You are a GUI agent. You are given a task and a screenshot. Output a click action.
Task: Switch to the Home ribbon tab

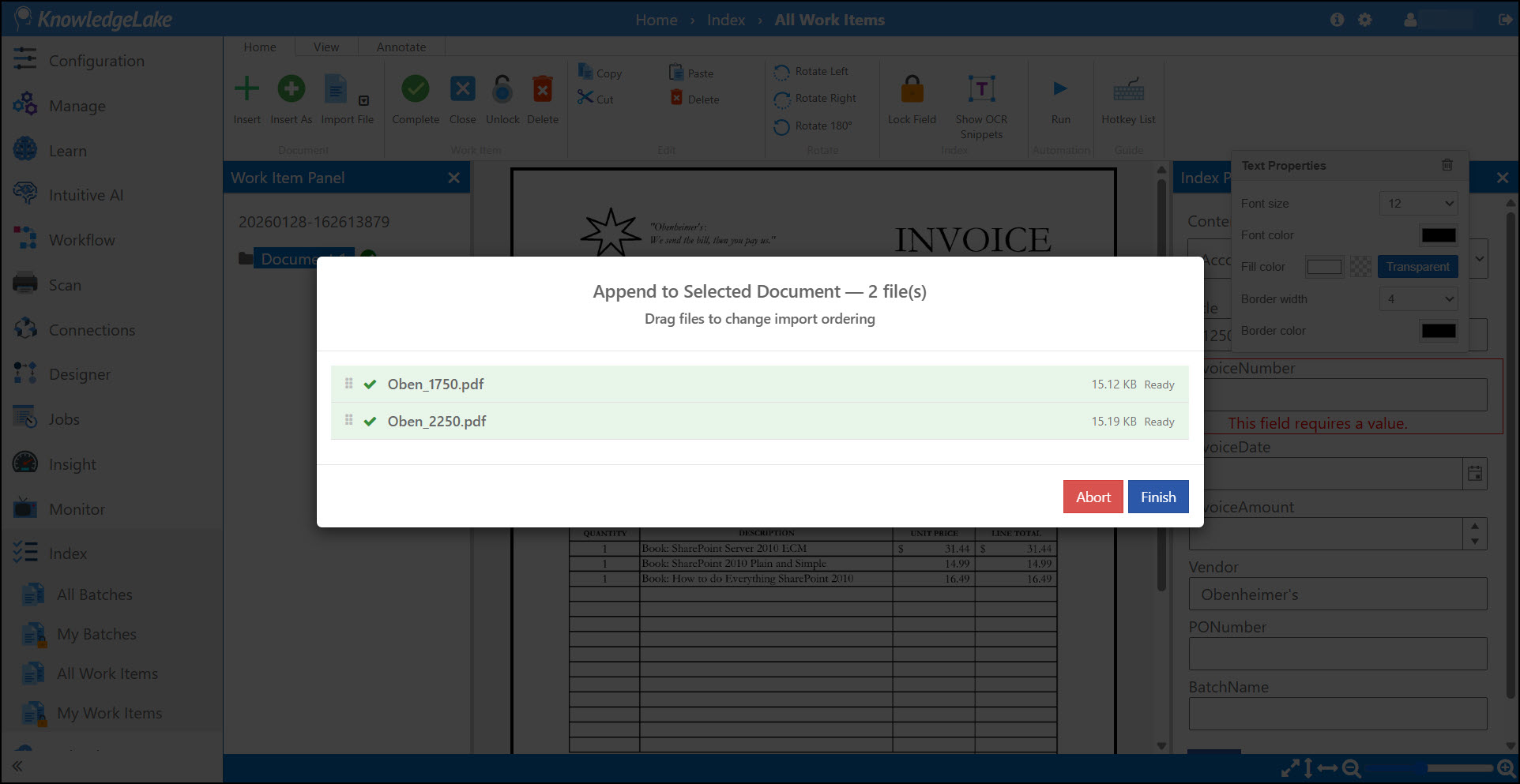pyautogui.click(x=260, y=47)
